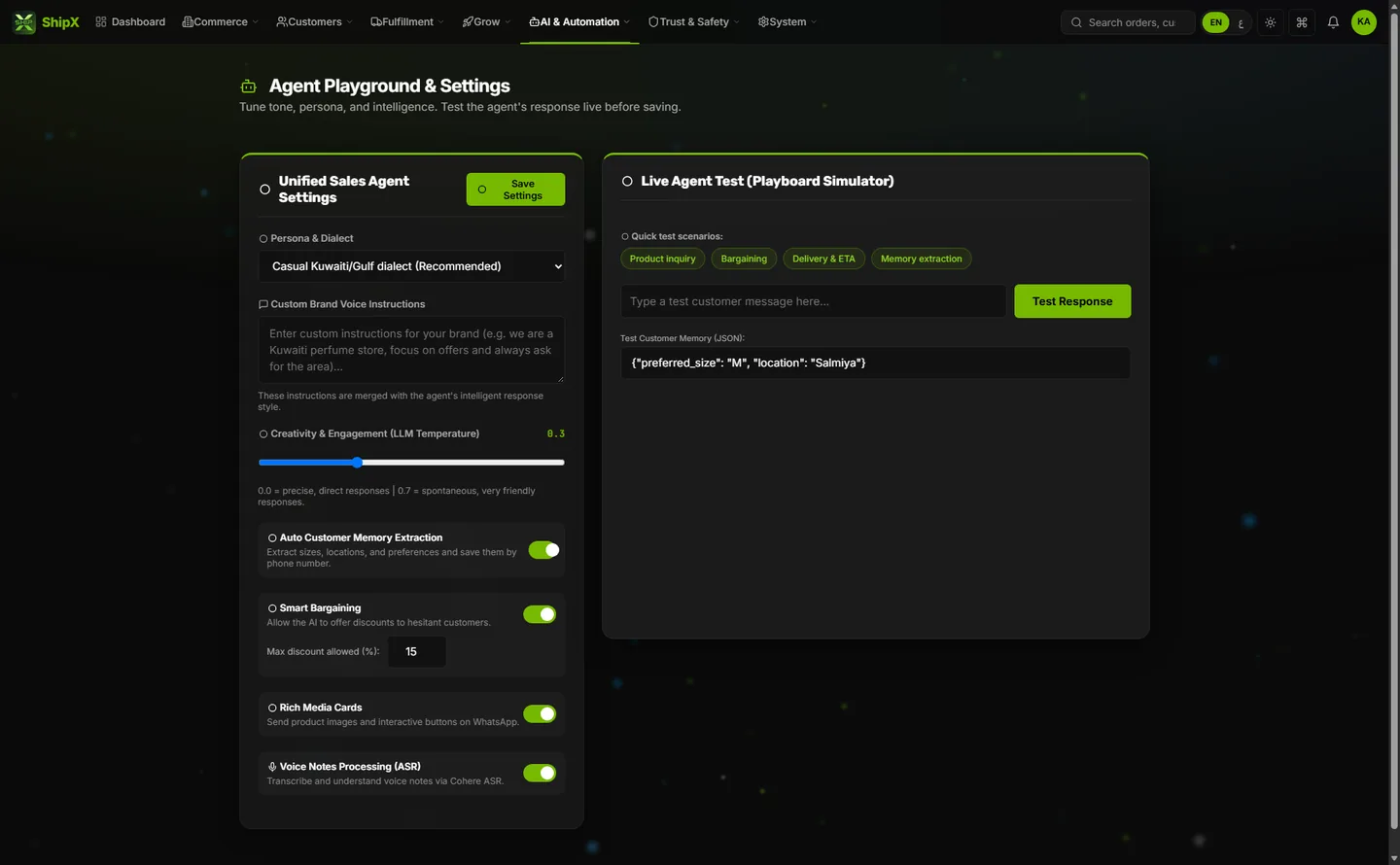Expand the Grow menu
Image resolution: width=1400 pixels, height=865 pixels.
point(487,21)
